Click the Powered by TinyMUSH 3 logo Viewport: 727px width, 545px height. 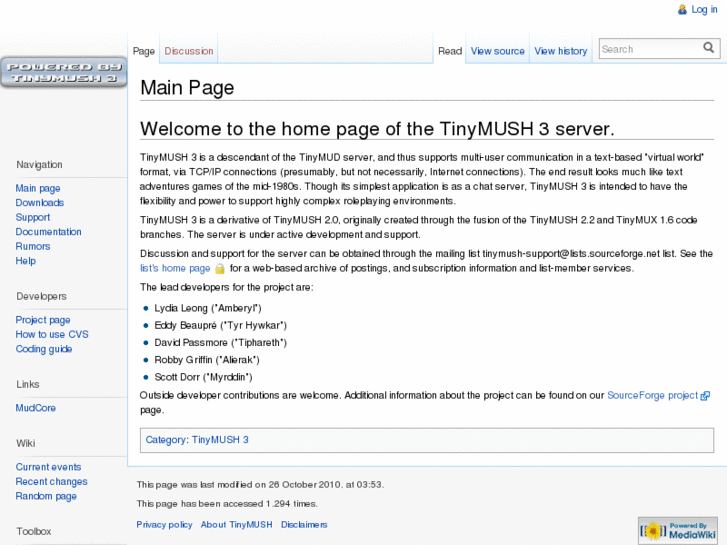point(64,72)
